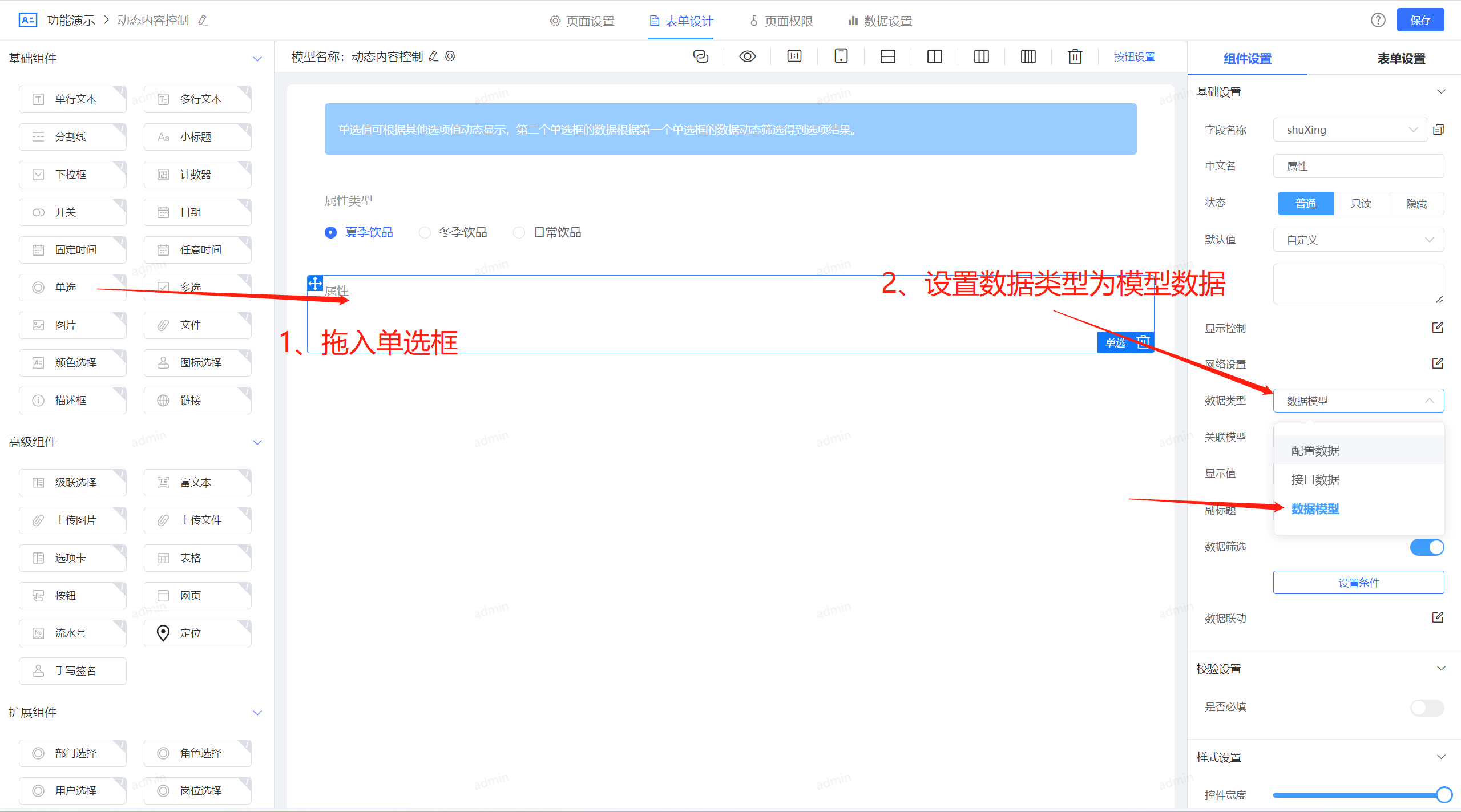Choose 接口数据 from dropdown list
Viewport: 1461px width, 812px height.
click(x=1315, y=480)
